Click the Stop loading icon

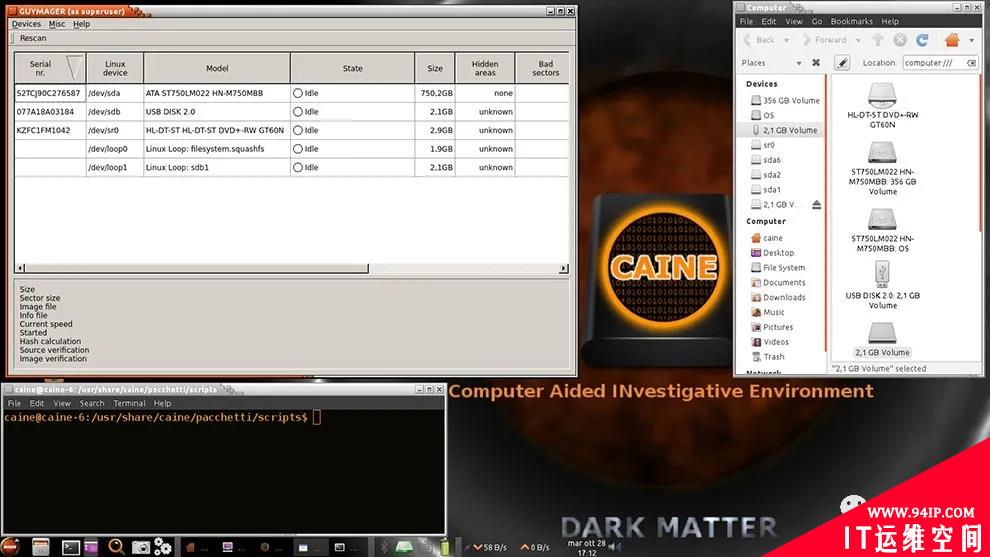(900, 40)
